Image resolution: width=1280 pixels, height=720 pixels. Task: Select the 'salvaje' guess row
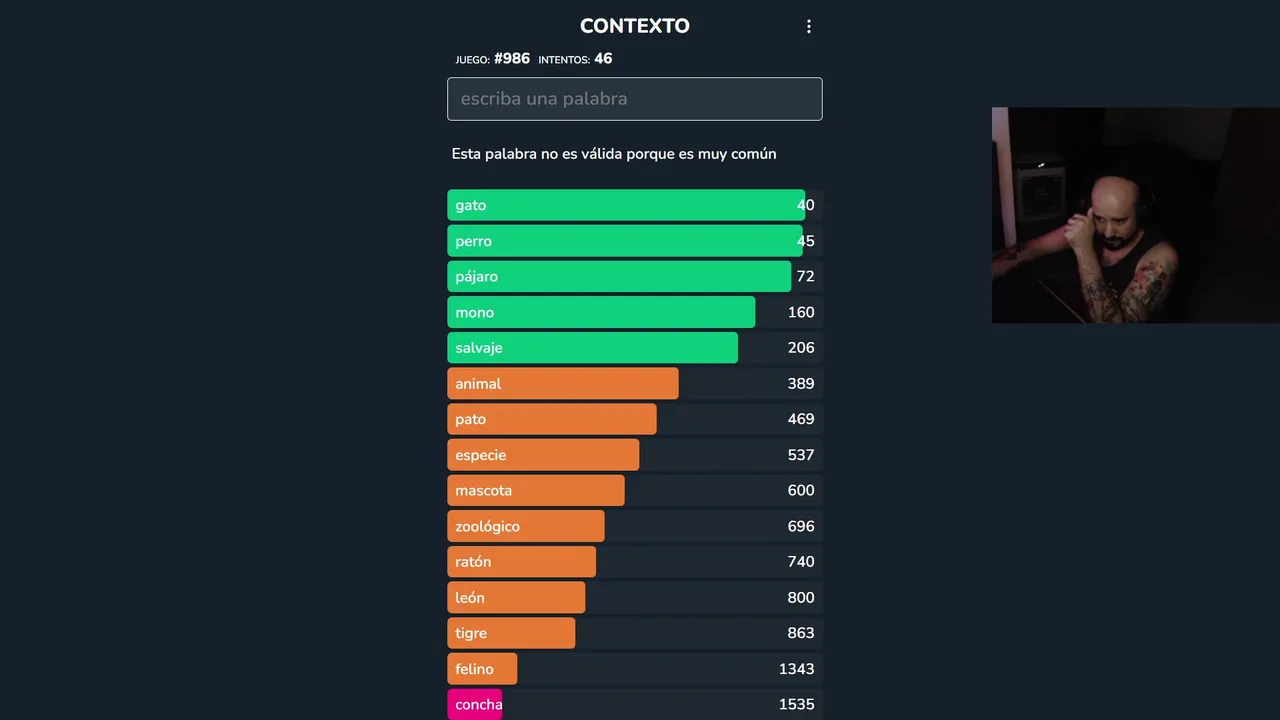(x=634, y=348)
